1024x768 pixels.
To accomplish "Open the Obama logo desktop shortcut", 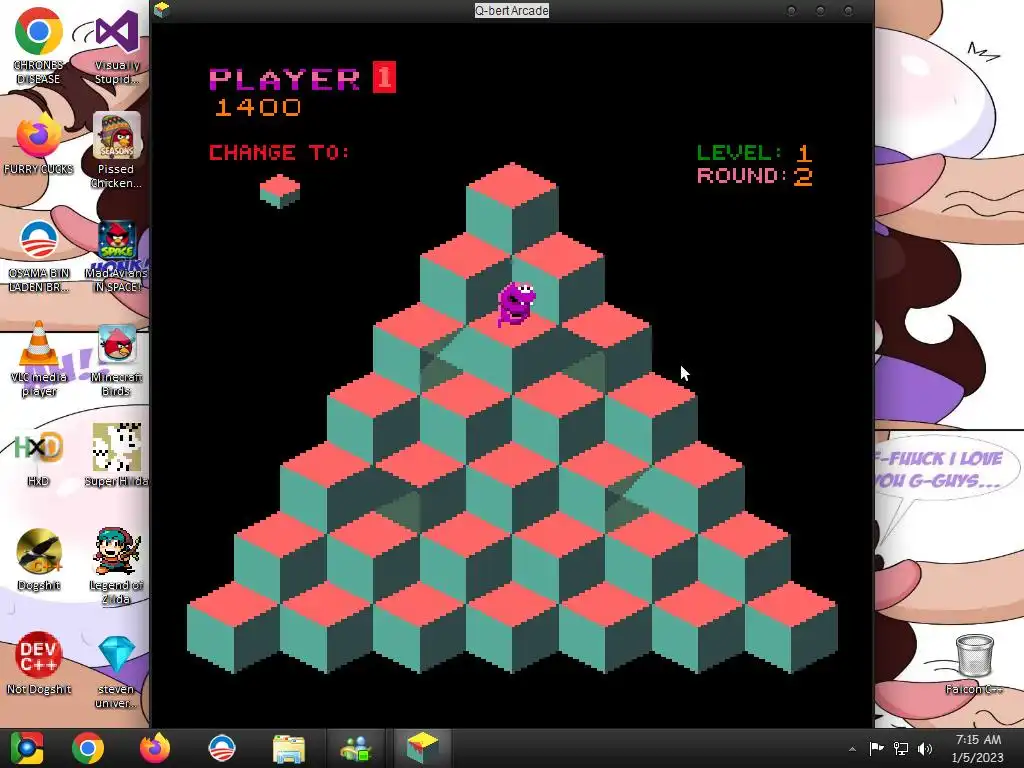I will pyautogui.click(x=39, y=256).
